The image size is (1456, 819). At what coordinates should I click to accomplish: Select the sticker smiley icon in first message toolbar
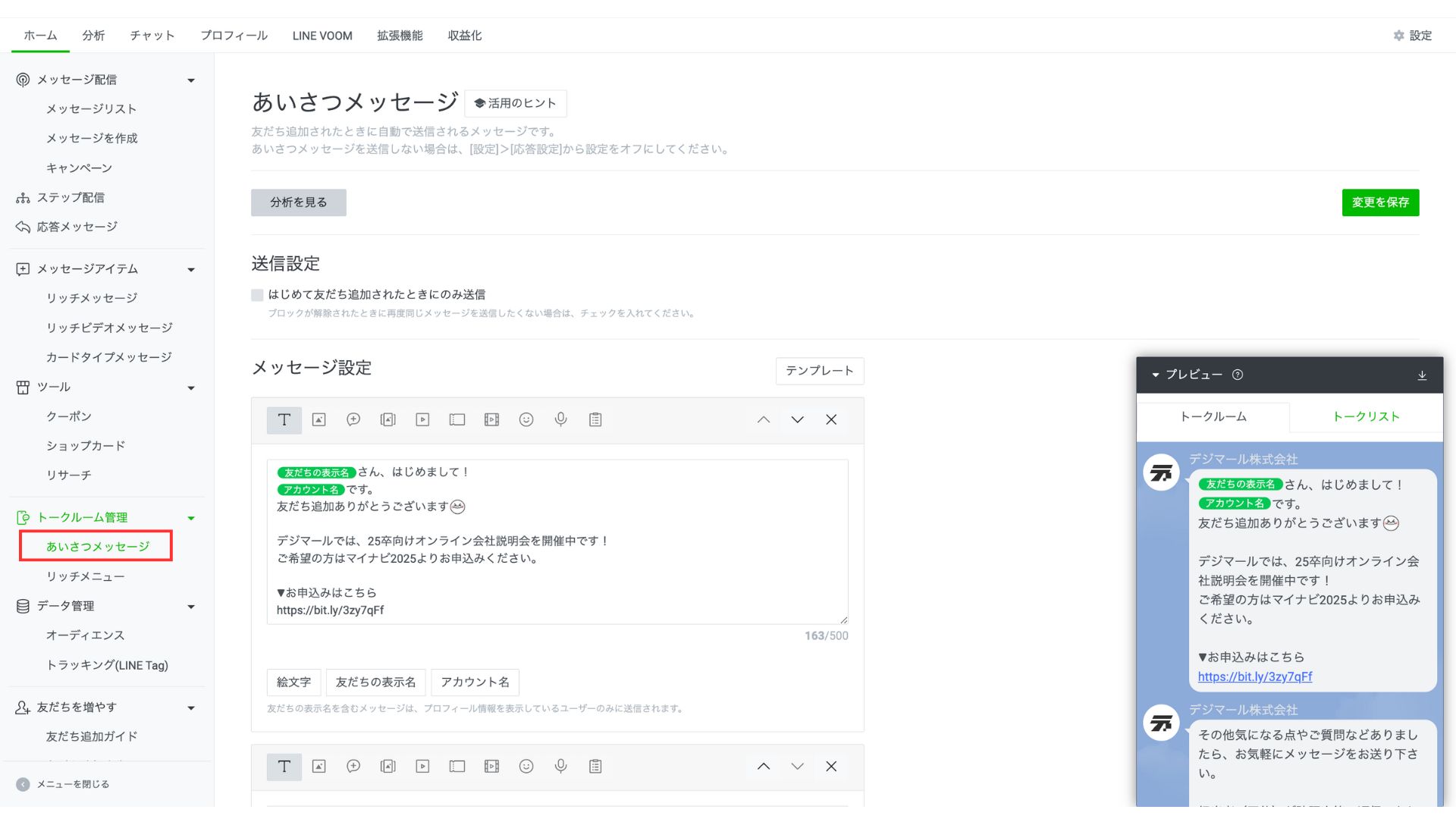click(x=526, y=420)
